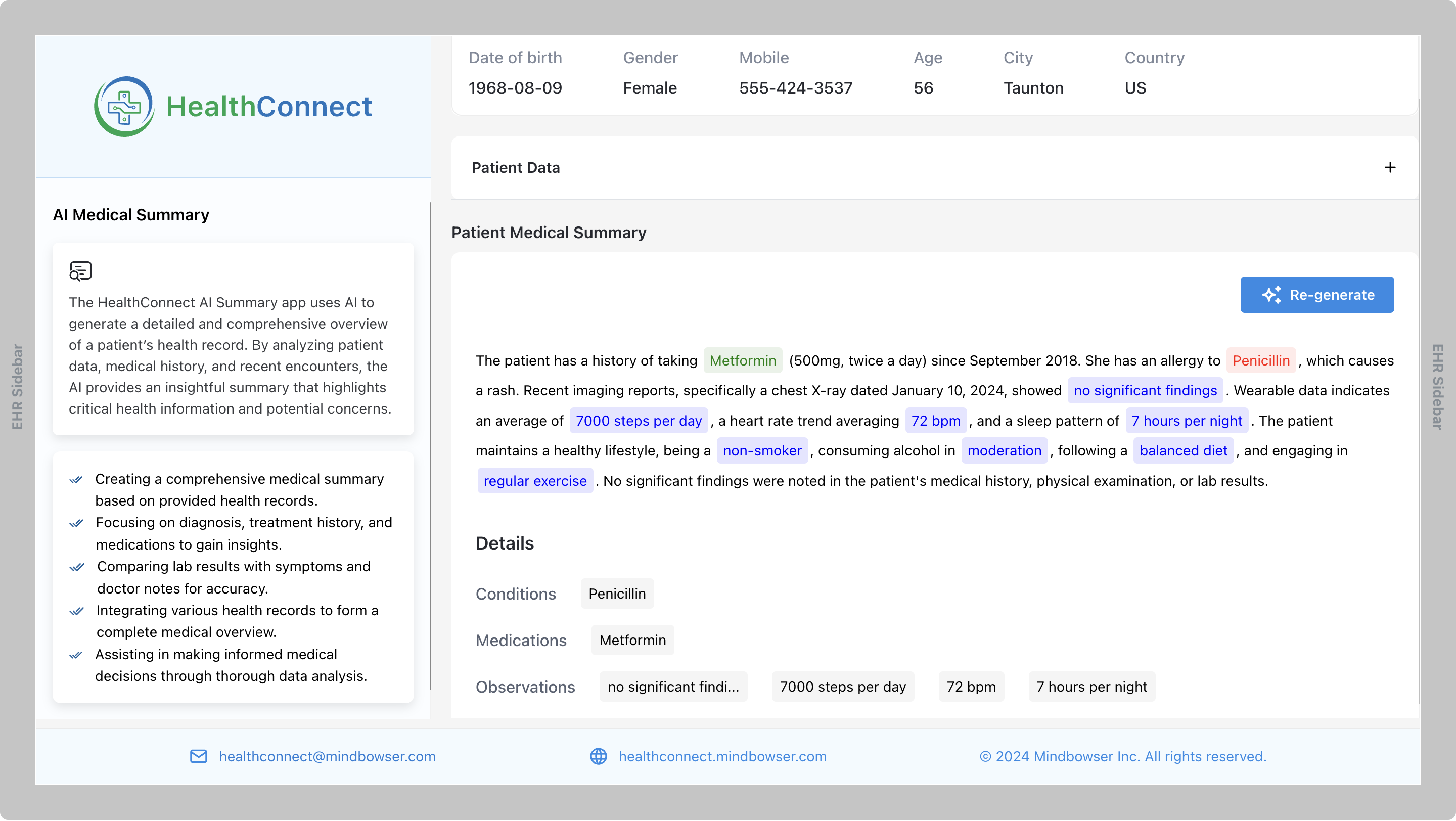Open the right EHR Sidebar tab
1456x821 pixels.
tap(1438, 387)
